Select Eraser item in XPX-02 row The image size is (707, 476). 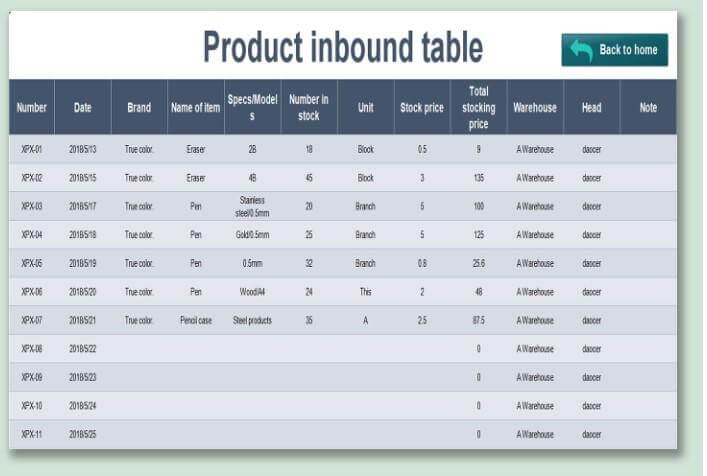[x=196, y=178]
